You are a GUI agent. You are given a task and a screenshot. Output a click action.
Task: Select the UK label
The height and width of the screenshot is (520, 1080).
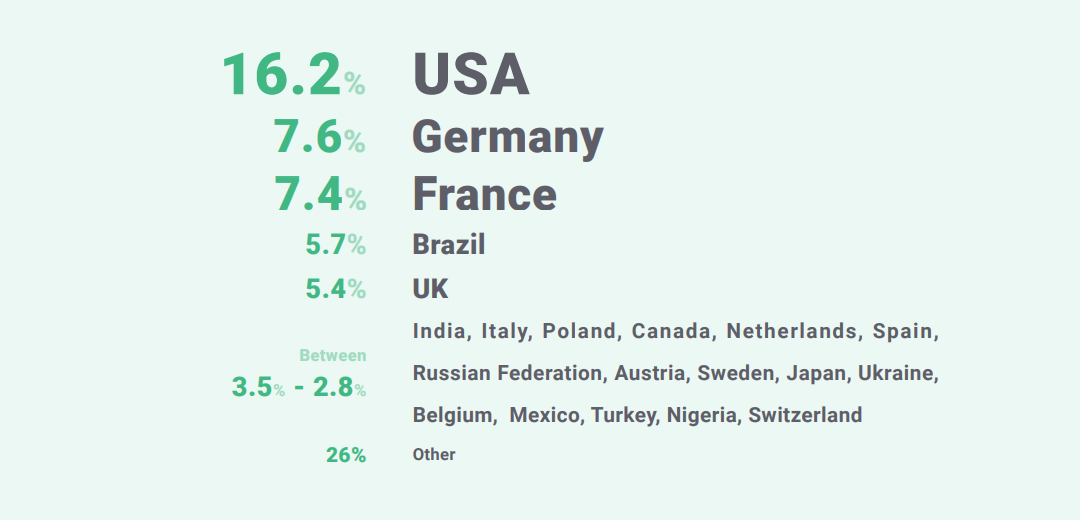click(431, 289)
